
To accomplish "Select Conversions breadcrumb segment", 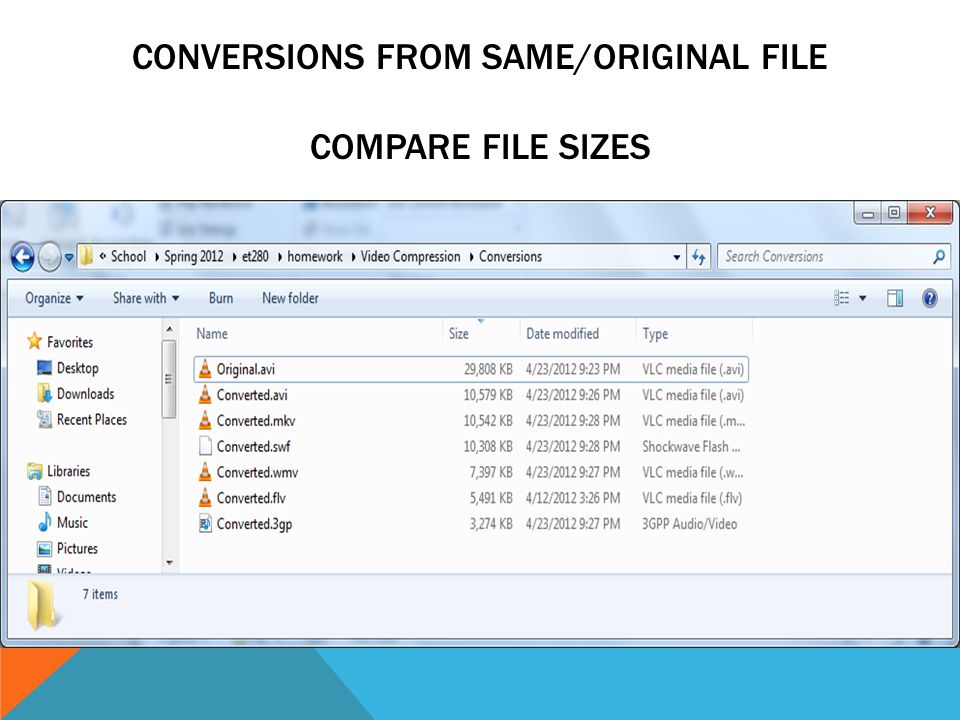I will point(510,257).
